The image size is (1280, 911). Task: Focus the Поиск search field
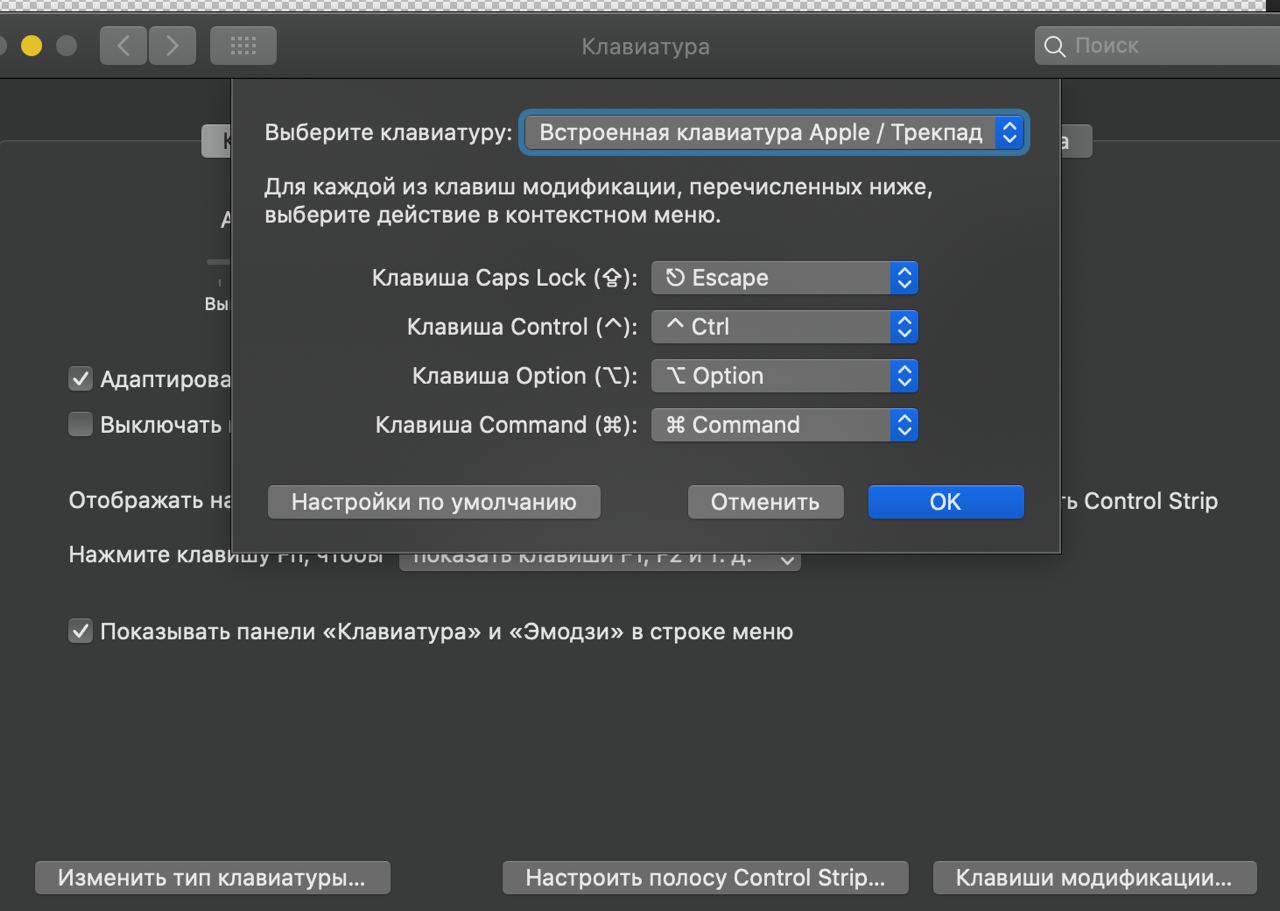point(1157,46)
